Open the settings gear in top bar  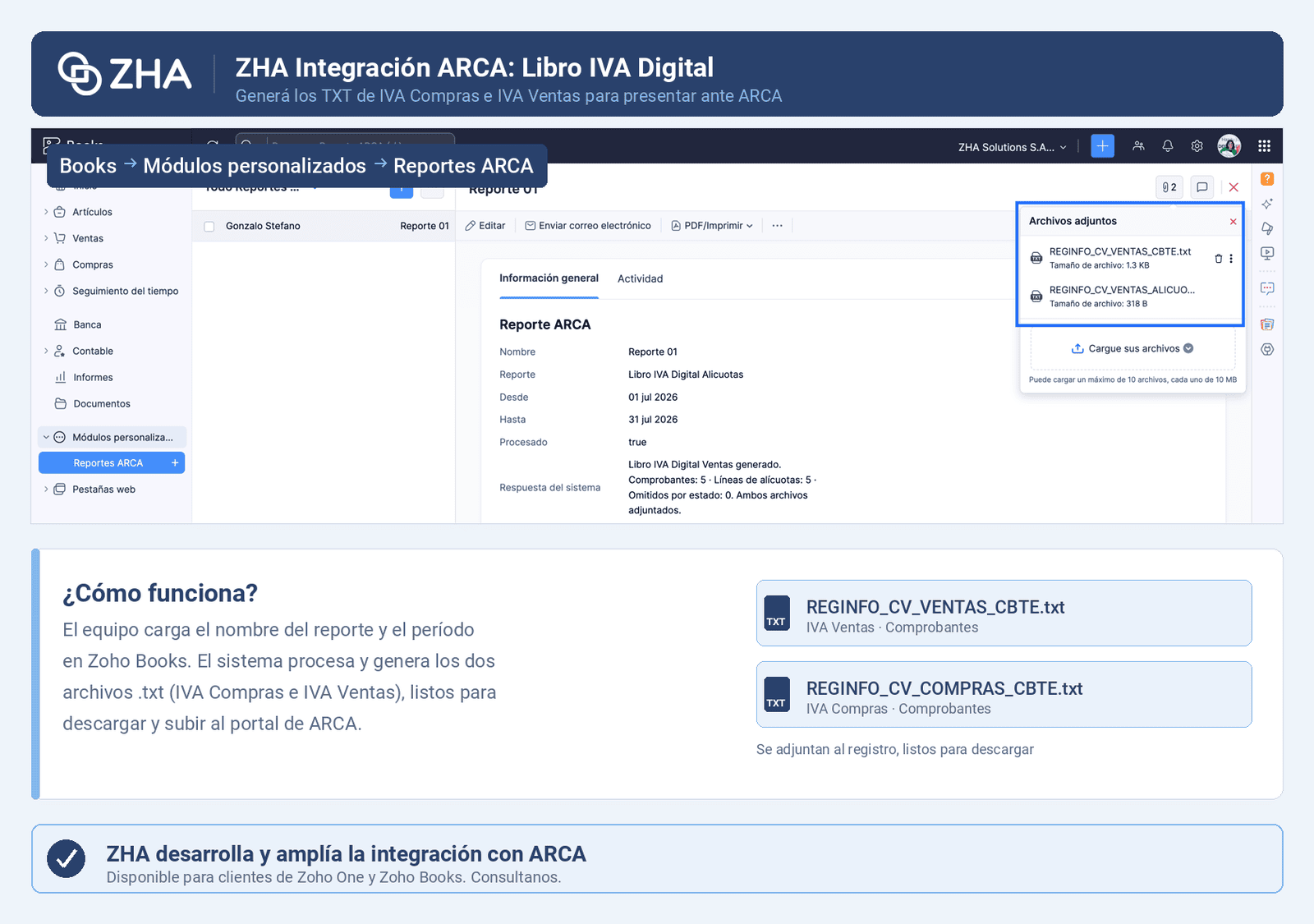pos(1197,146)
